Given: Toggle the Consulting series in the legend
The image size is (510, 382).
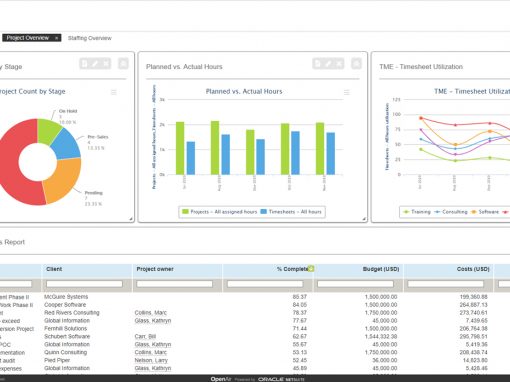Looking at the screenshot, I should click(x=451, y=212).
